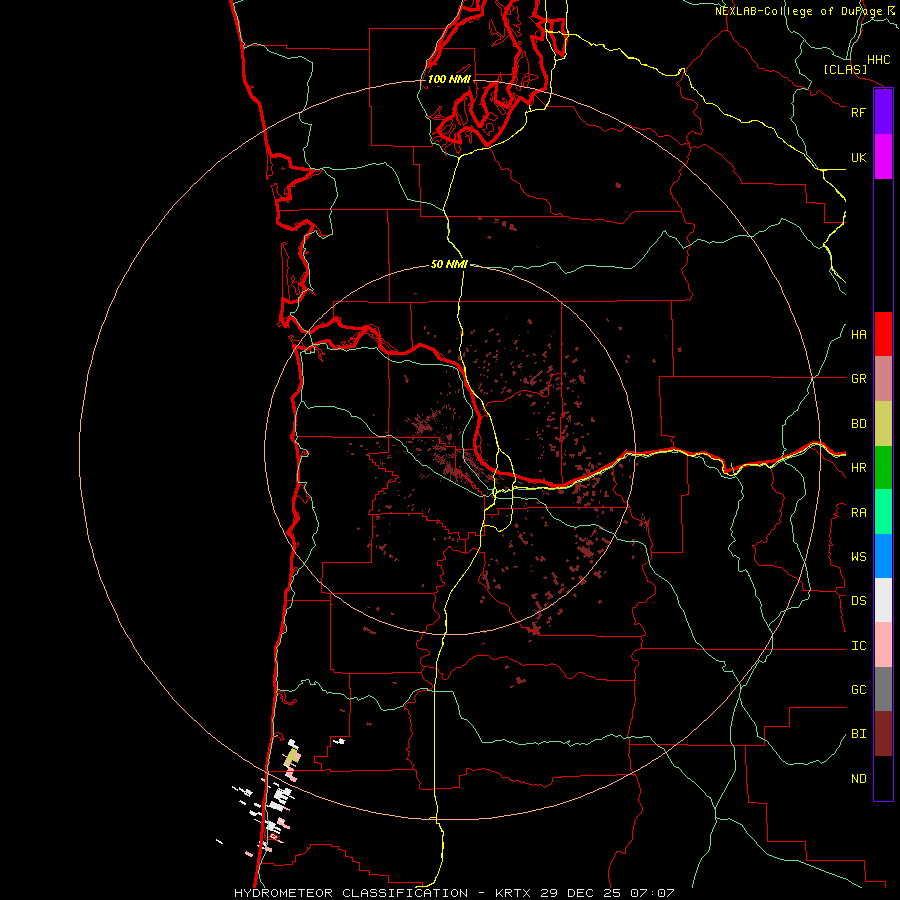Click the BI legend label
Screen dimensions: 900x900
point(858,734)
